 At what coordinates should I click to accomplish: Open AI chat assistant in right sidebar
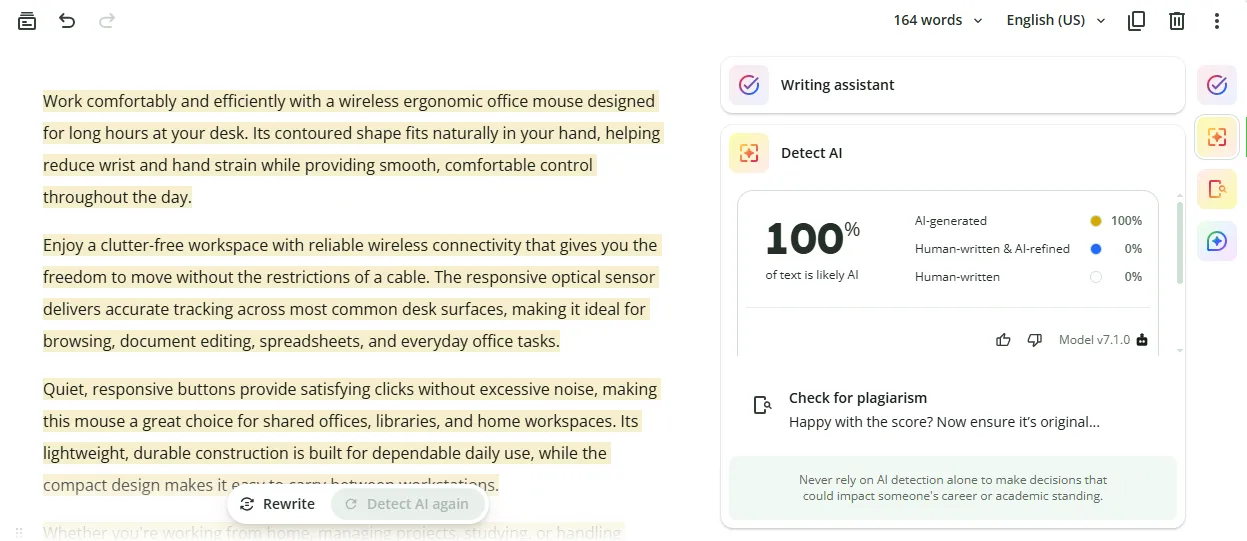(1217, 241)
